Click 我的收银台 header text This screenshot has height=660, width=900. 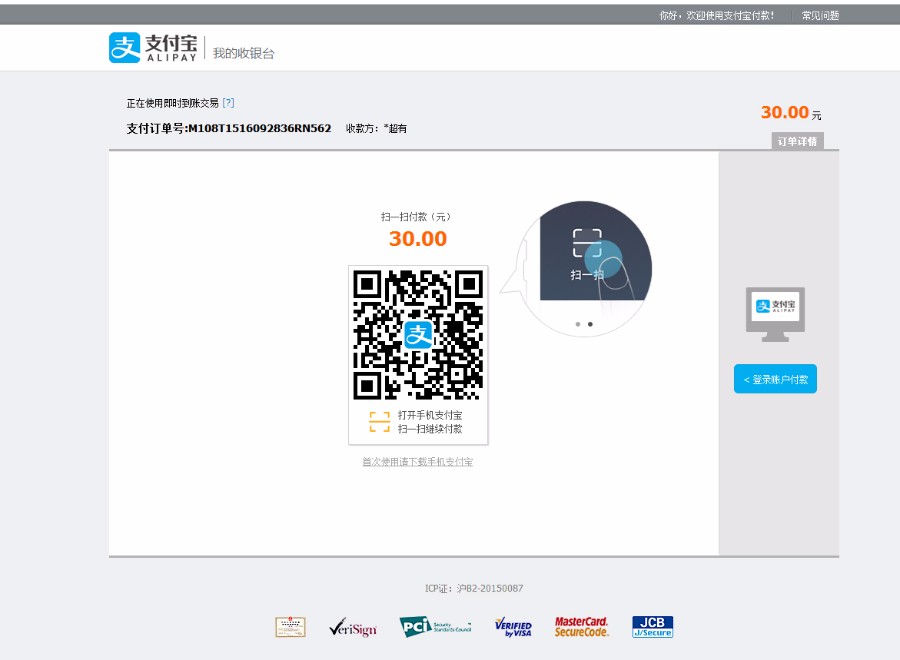[x=243, y=53]
